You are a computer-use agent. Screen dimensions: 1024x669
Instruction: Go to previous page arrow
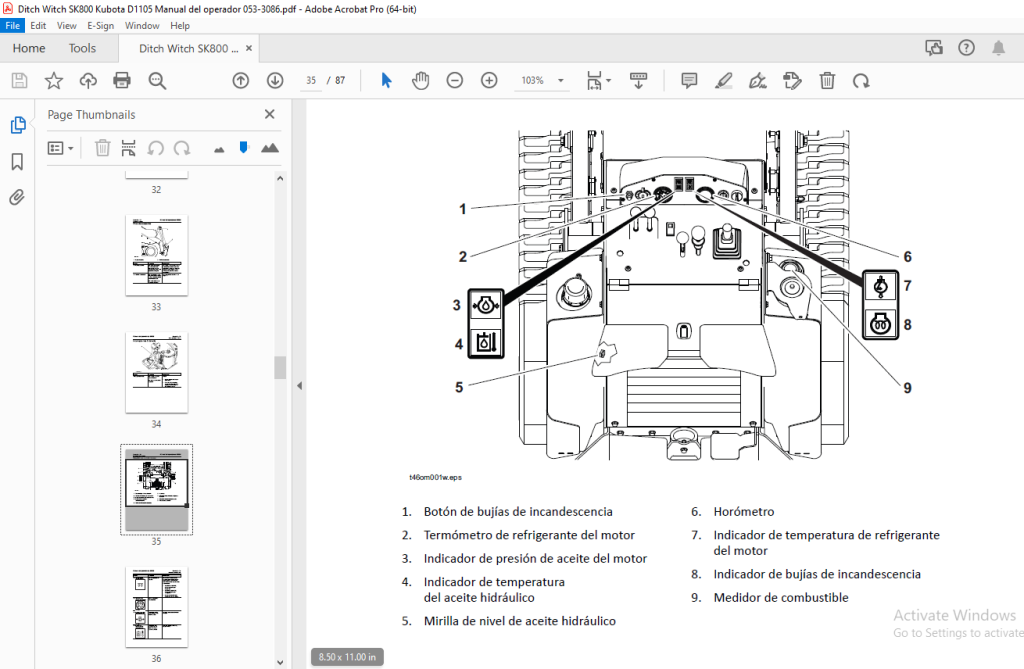(241, 80)
